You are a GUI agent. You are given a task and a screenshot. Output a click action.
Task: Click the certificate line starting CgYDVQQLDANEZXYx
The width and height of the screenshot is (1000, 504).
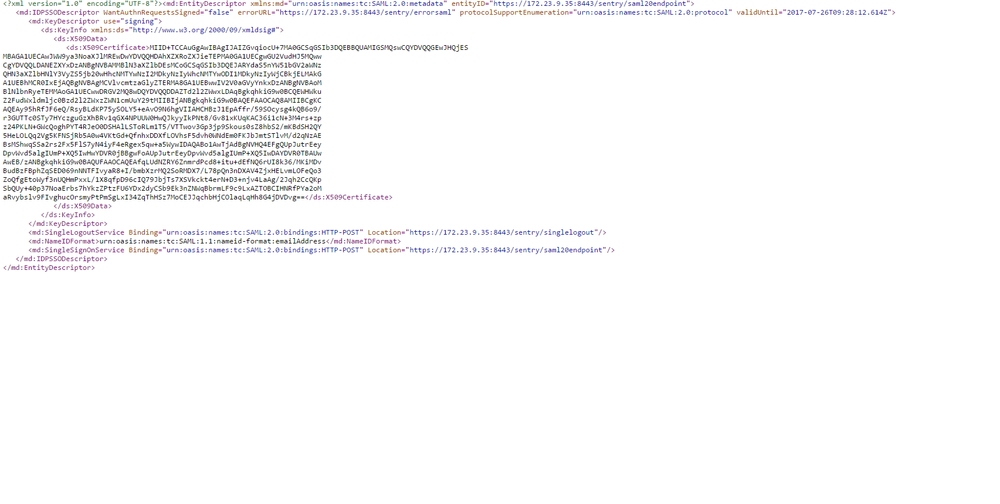click(x=162, y=65)
